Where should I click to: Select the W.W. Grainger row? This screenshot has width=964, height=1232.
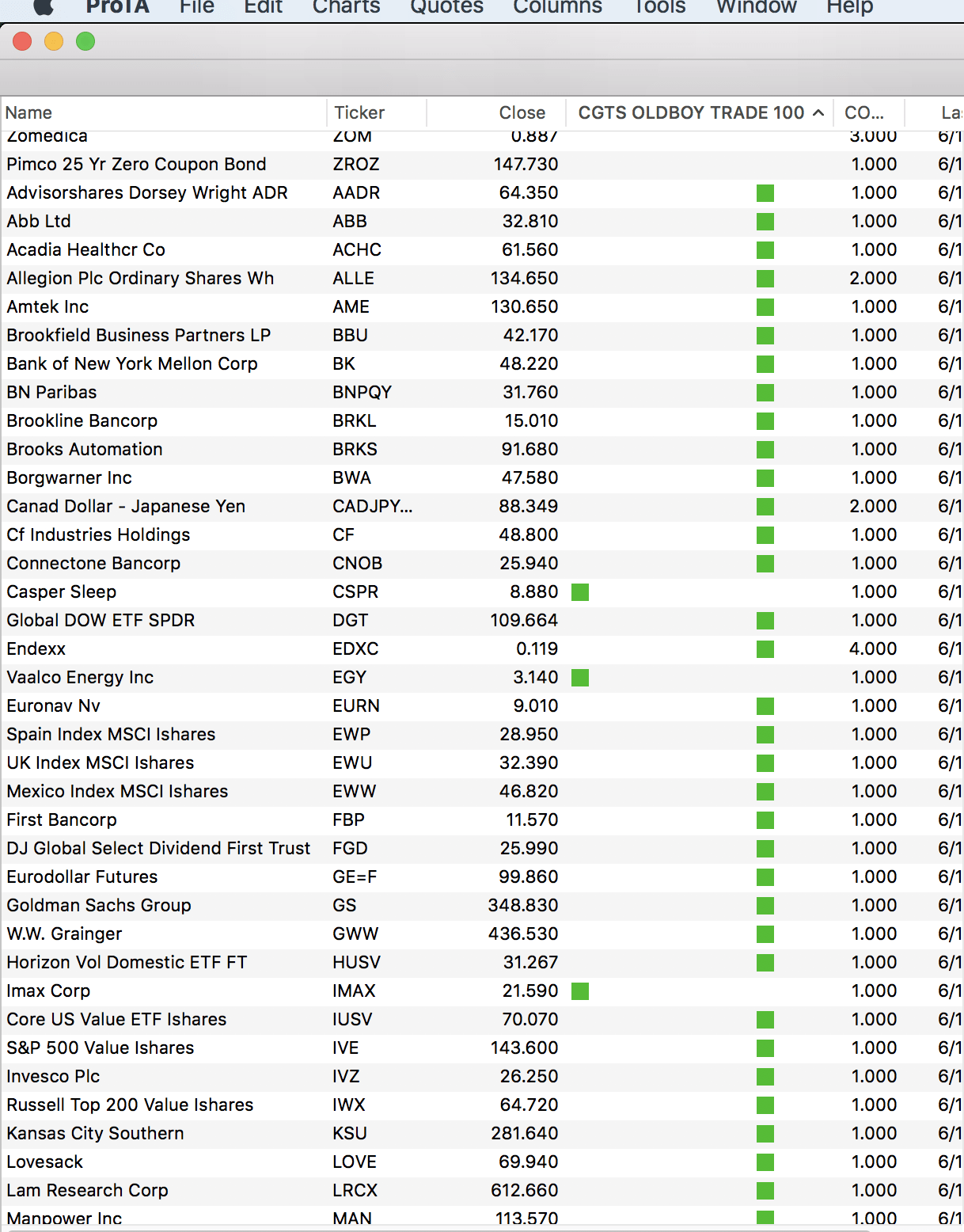click(482, 934)
